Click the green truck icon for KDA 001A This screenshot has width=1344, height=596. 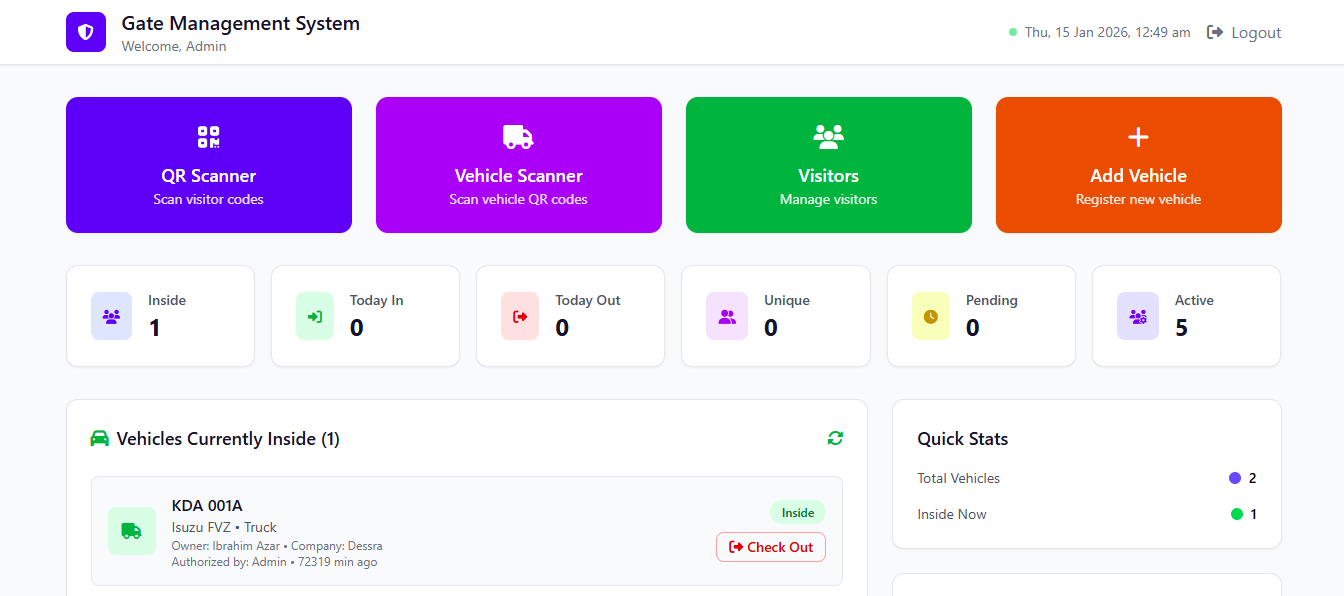click(132, 531)
